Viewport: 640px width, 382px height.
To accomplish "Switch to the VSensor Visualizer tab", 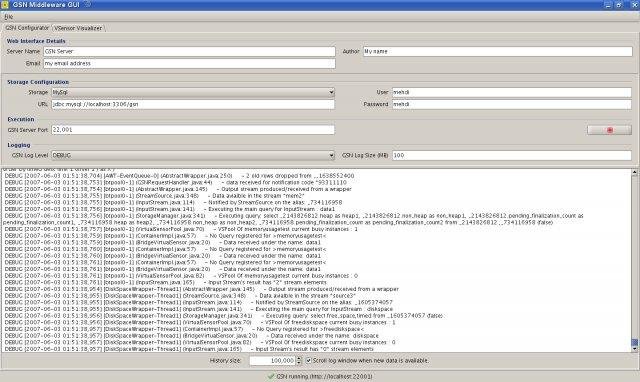I will (78, 28).
